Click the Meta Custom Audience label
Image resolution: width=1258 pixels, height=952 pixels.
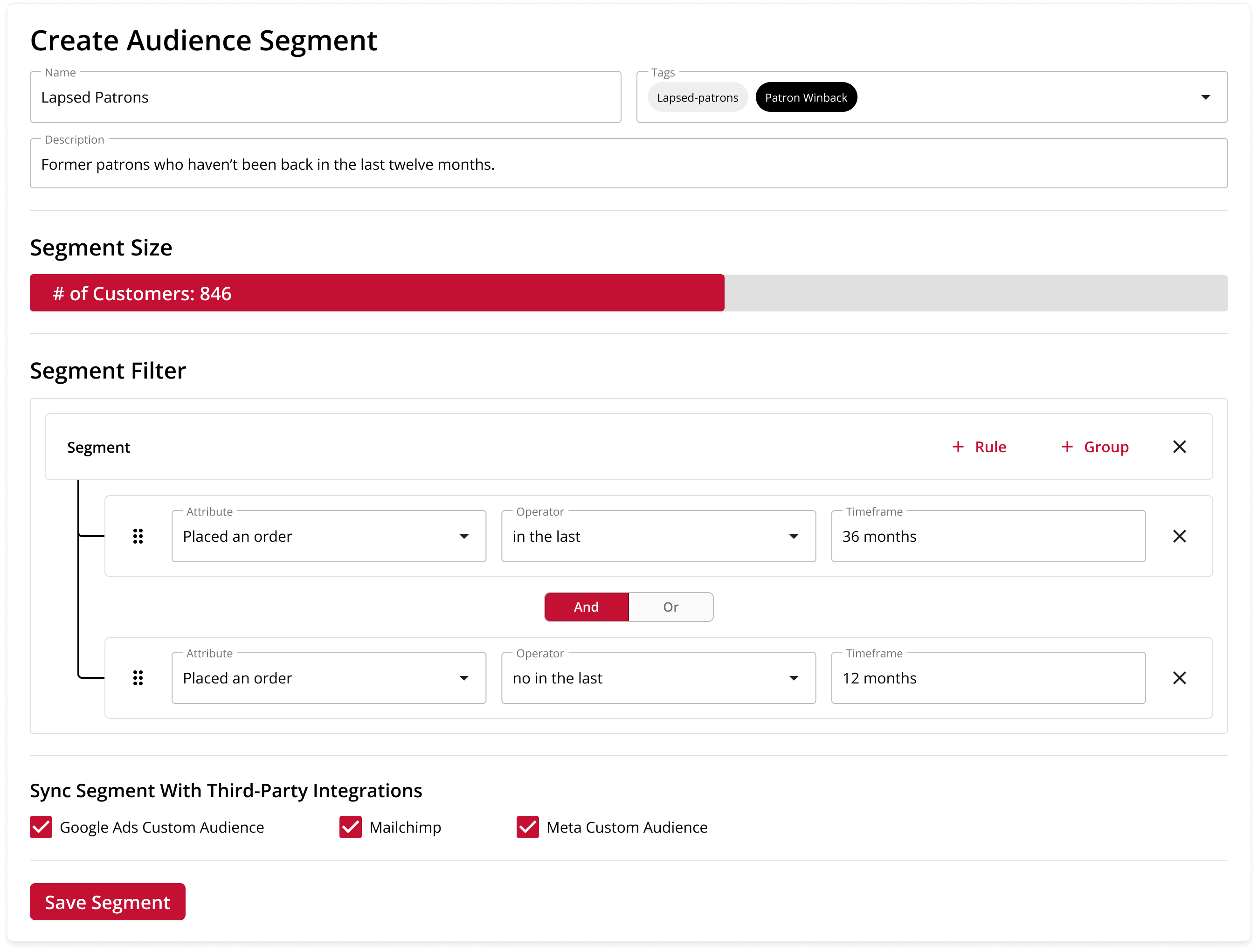pos(627,828)
